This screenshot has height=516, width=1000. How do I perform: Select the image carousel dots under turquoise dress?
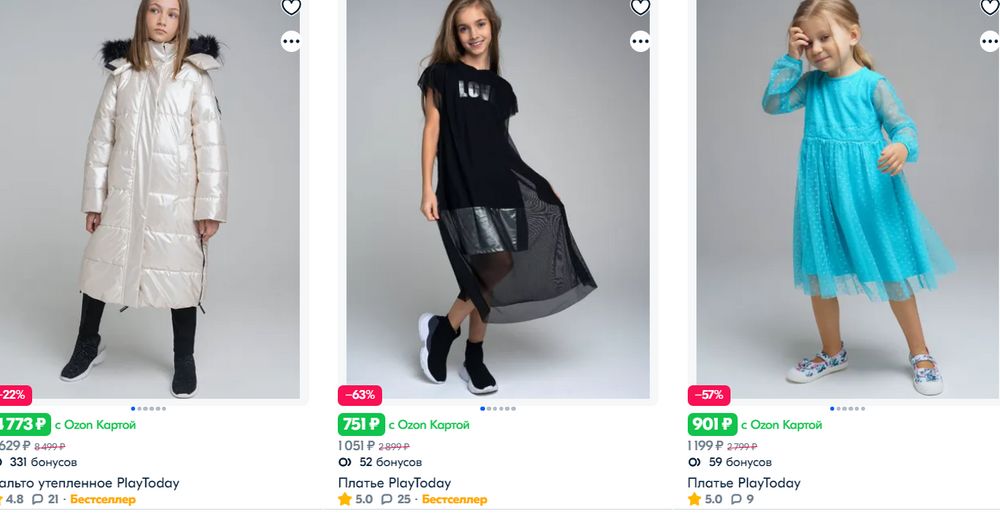848,408
